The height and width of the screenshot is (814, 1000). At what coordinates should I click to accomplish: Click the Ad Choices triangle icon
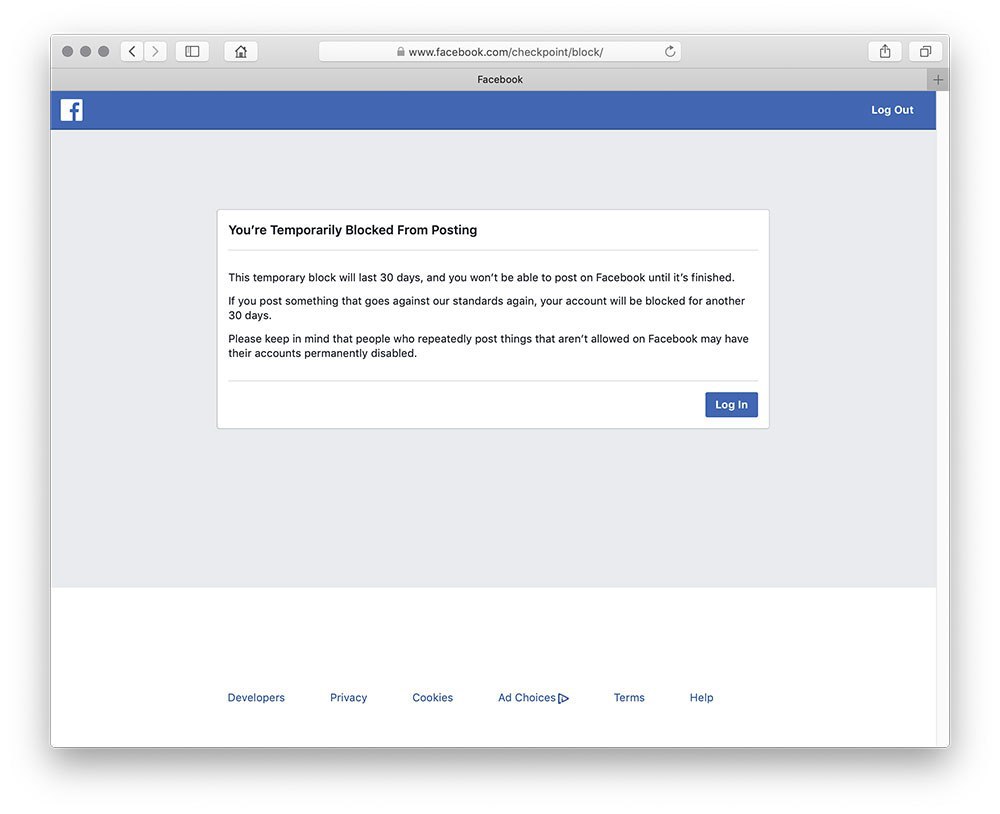pyautogui.click(x=563, y=699)
